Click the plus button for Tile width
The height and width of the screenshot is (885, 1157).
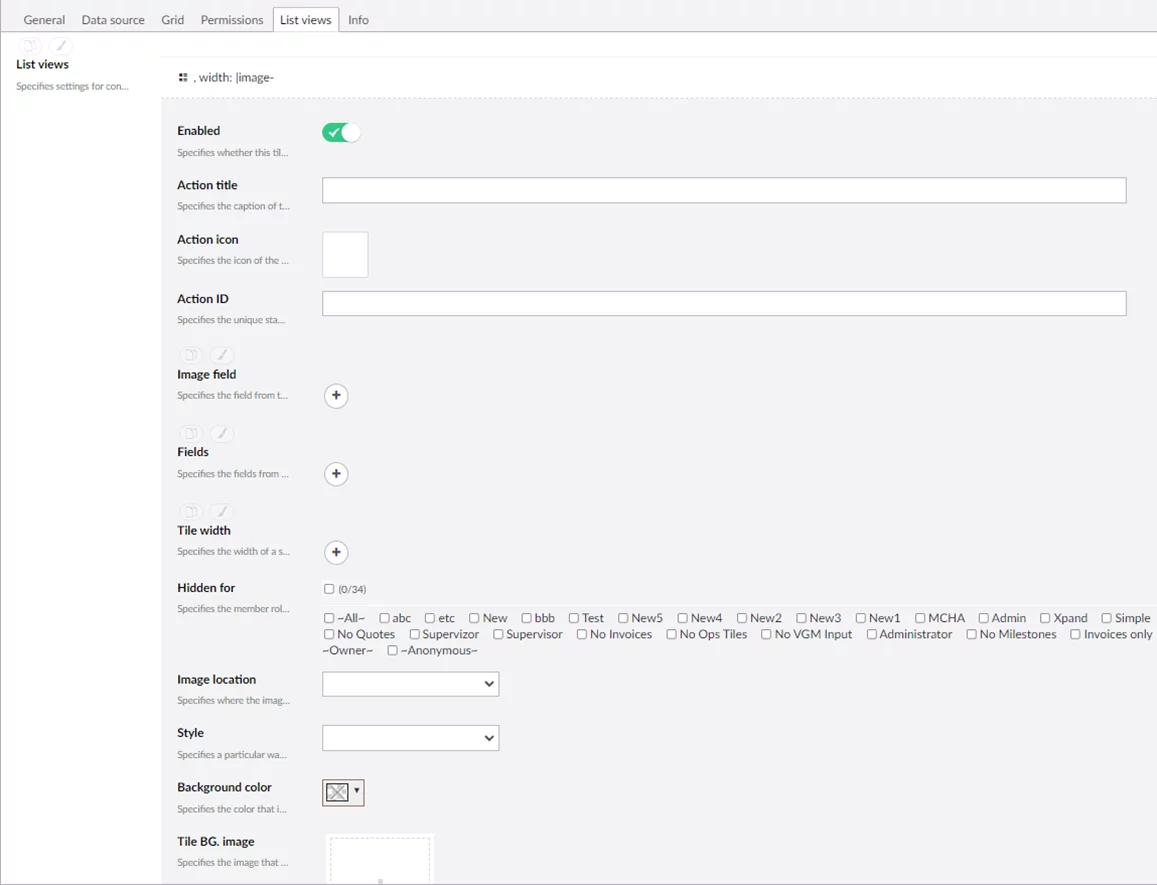click(x=336, y=552)
